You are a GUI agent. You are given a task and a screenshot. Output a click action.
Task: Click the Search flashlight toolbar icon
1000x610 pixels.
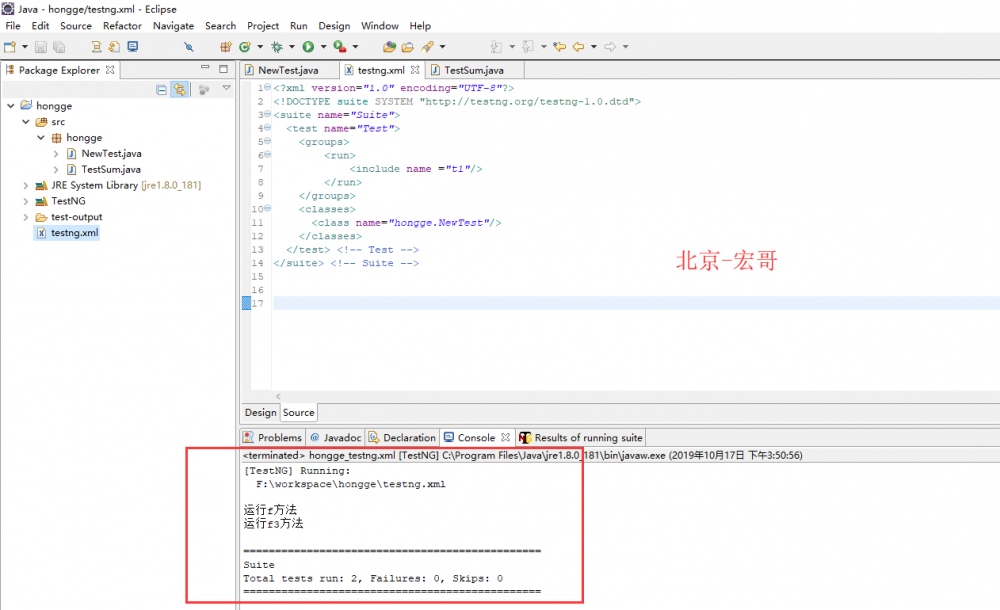tap(427, 47)
